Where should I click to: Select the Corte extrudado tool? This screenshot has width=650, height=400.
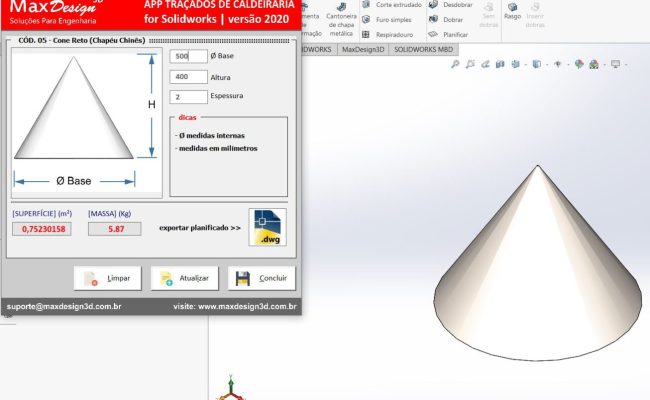pyautogui.click(x=398, y=5)
